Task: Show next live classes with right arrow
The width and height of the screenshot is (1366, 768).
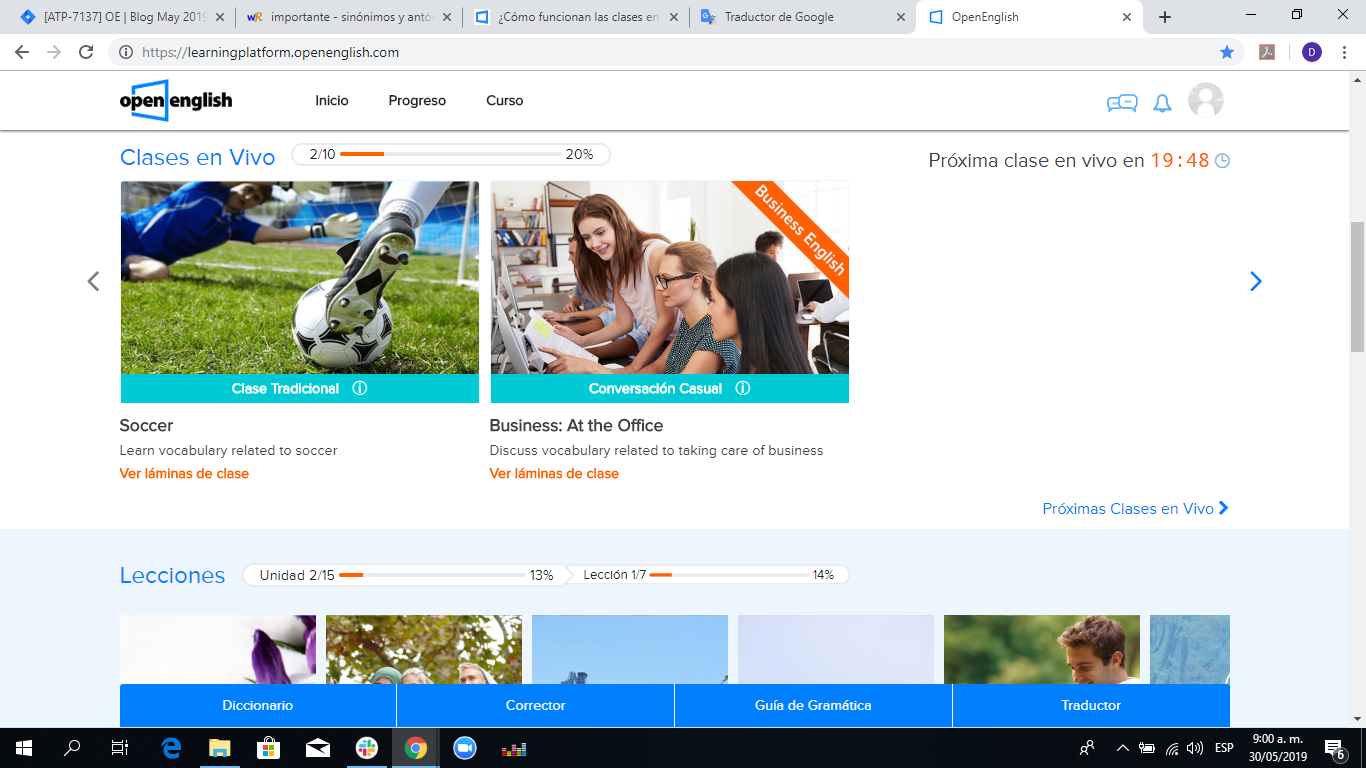Action: pyautogui.click(x=1255, y=282)
